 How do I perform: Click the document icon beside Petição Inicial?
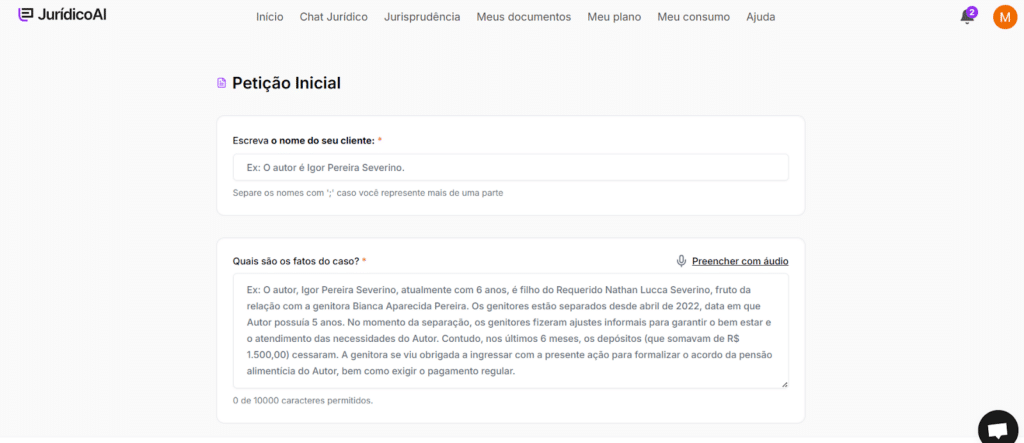(x=222, y=83)
